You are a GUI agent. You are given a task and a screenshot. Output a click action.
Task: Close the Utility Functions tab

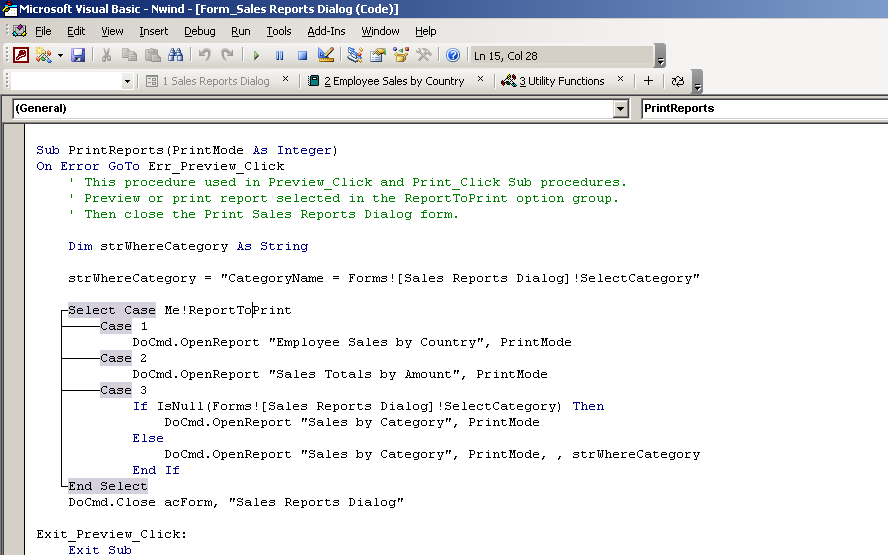[620, 79]
